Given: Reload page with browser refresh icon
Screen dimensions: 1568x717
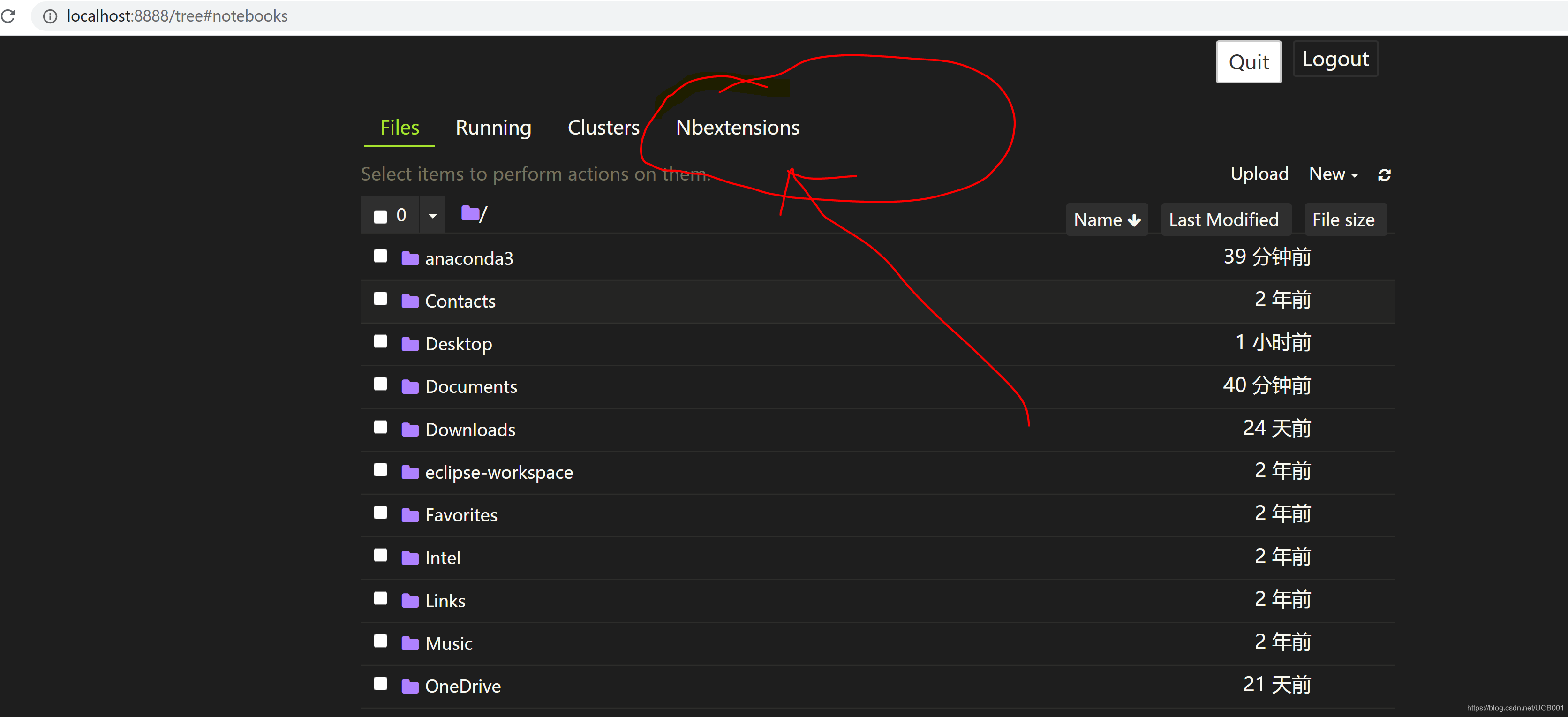Looking at the screenshot, I should click(8, 16).
